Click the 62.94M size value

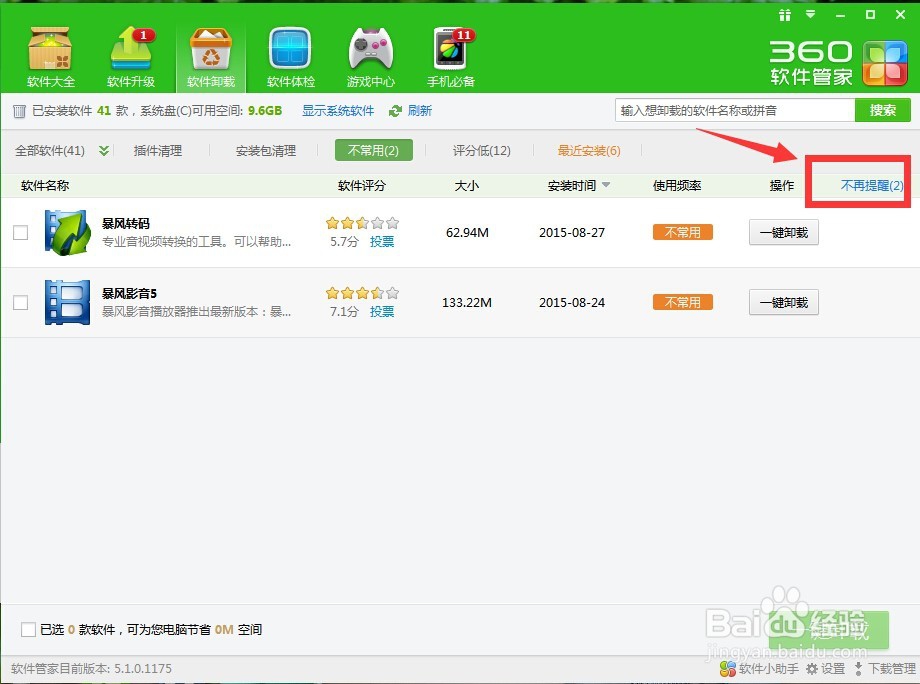tap(467, 232)
